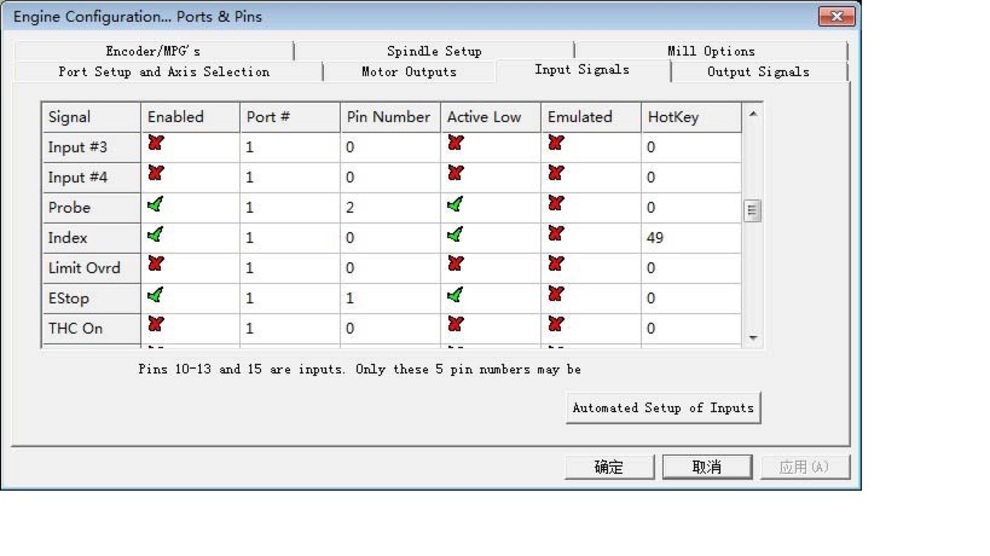
Task: Enable the THC On signal
Action: 155,325
